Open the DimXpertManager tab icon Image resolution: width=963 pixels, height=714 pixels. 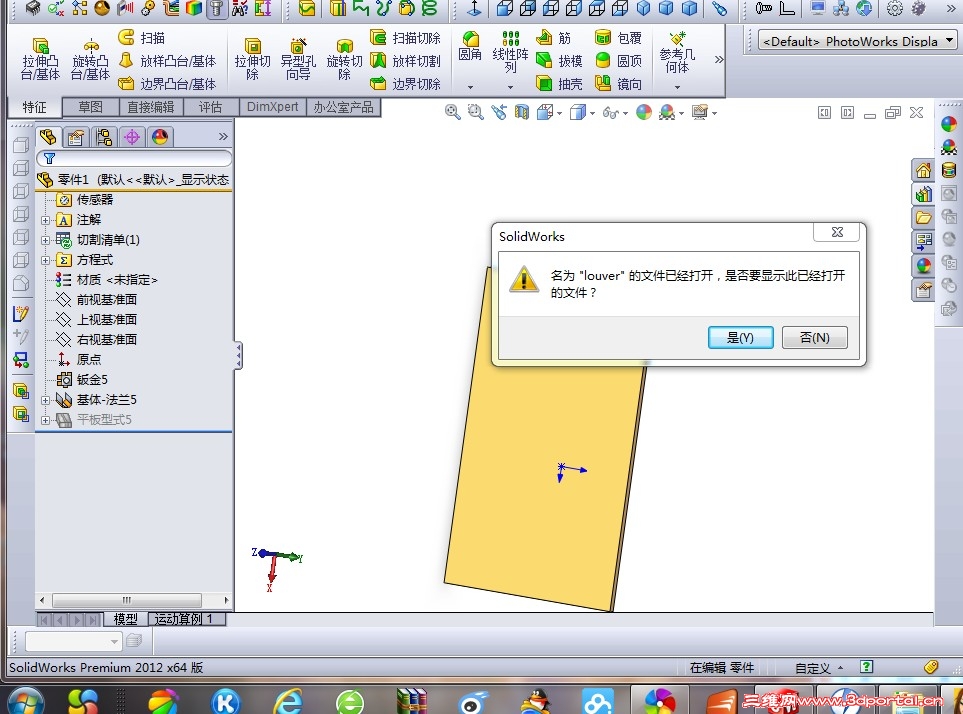click(132, 137)
